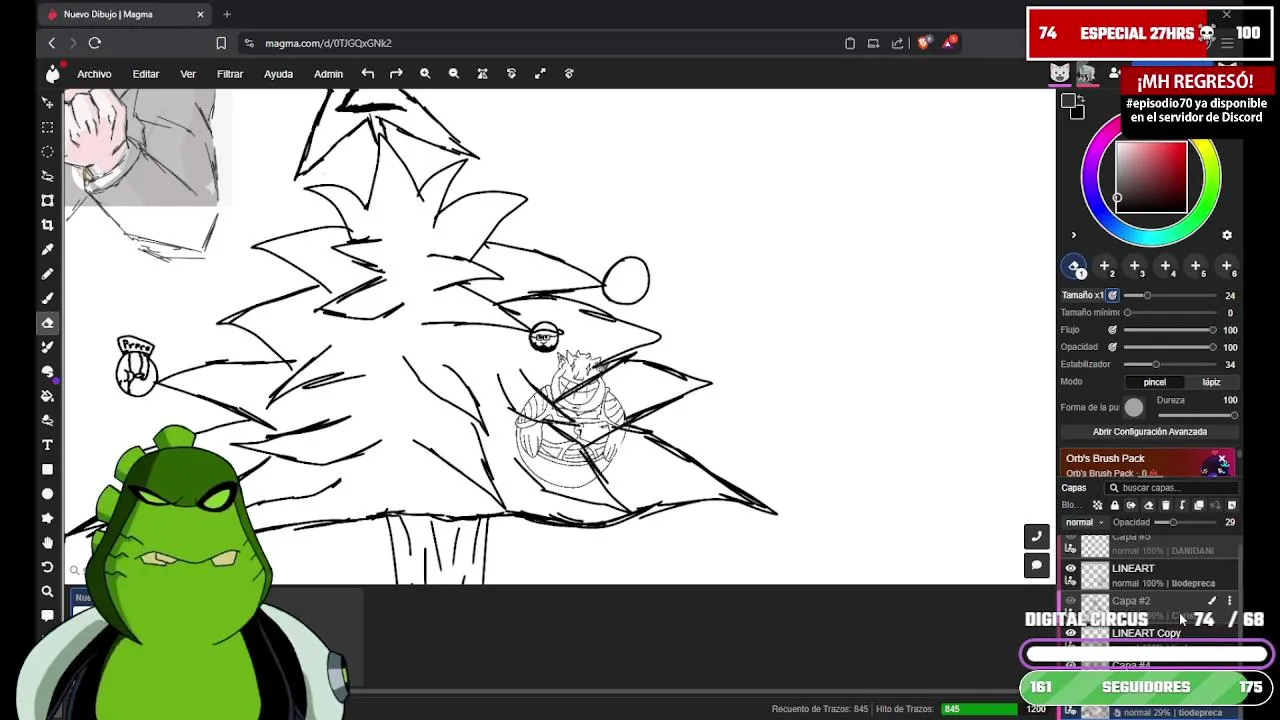Viewport: 1280px width, 720px height.
Task: Select the Text tool
Action: pyautogui.click(x=47, y=445)
